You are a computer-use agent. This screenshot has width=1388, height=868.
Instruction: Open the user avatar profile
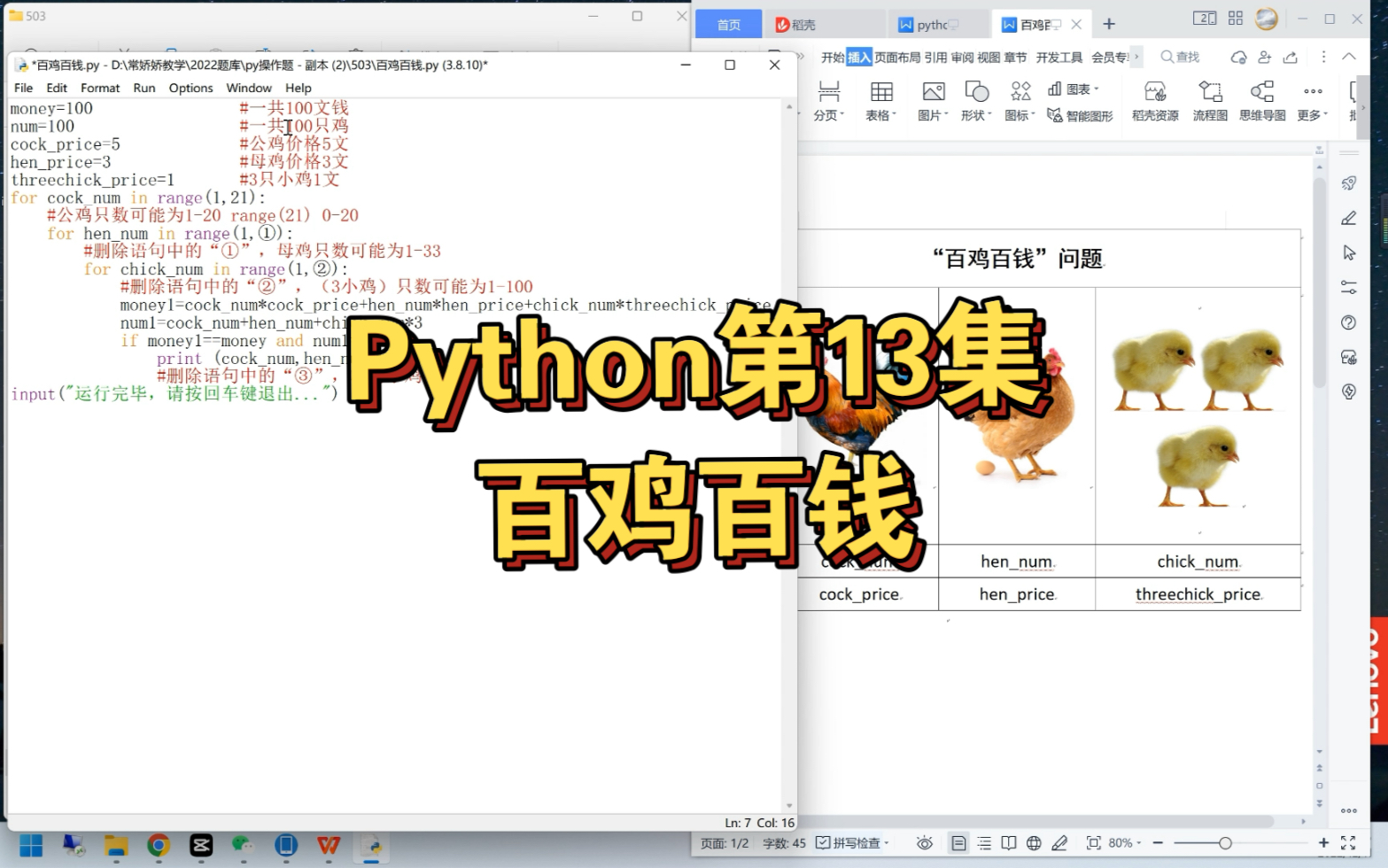pyautogui.click(x=1267, y=18)
